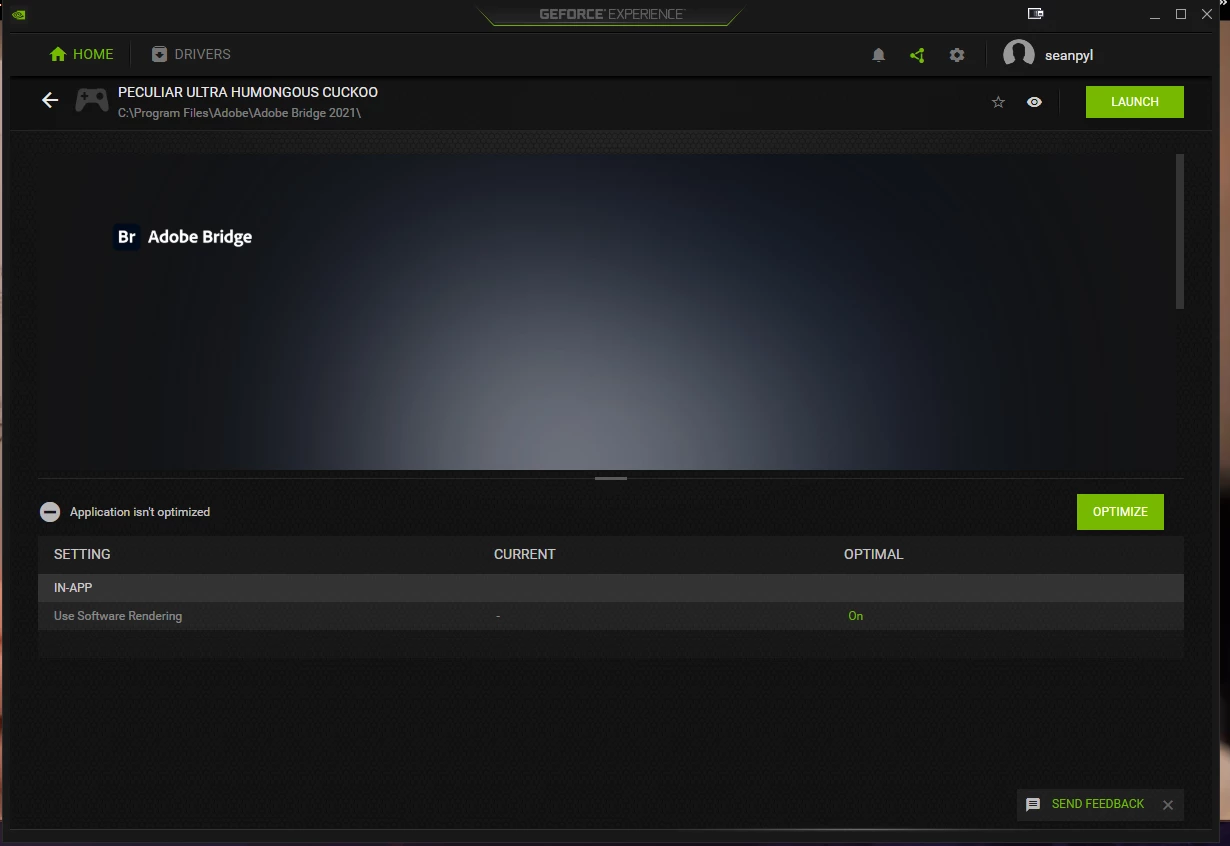Click the NVIDIA logo in title bar

click(19, 14)
